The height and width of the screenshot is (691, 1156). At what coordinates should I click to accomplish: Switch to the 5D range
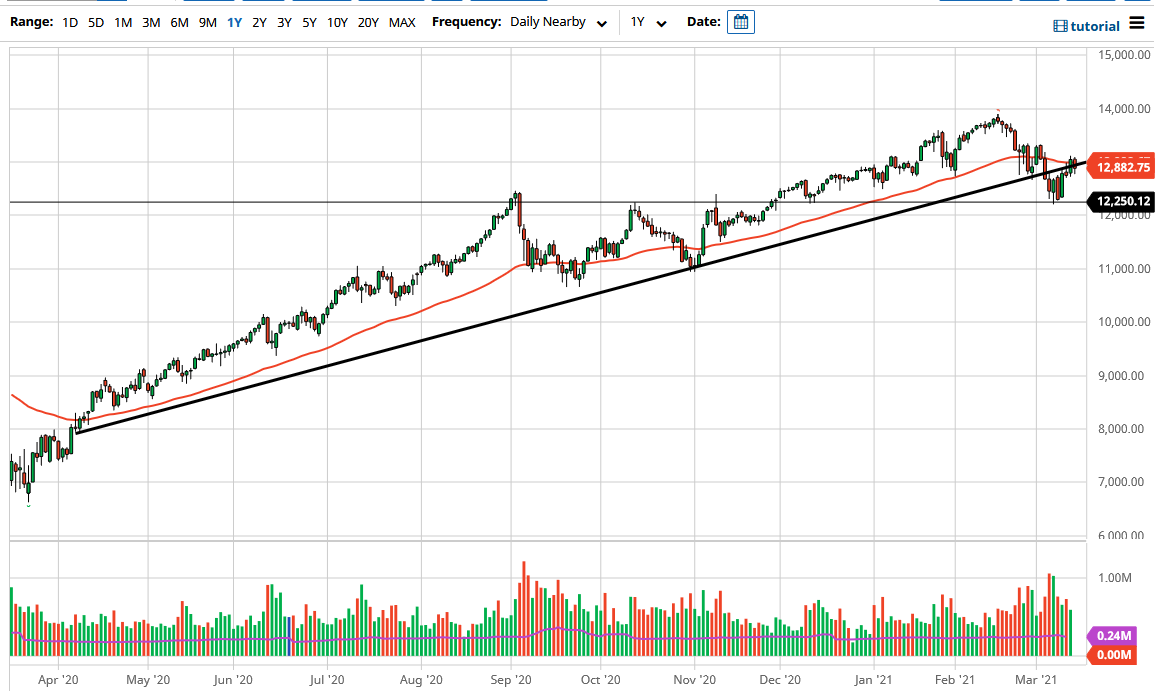96,21
